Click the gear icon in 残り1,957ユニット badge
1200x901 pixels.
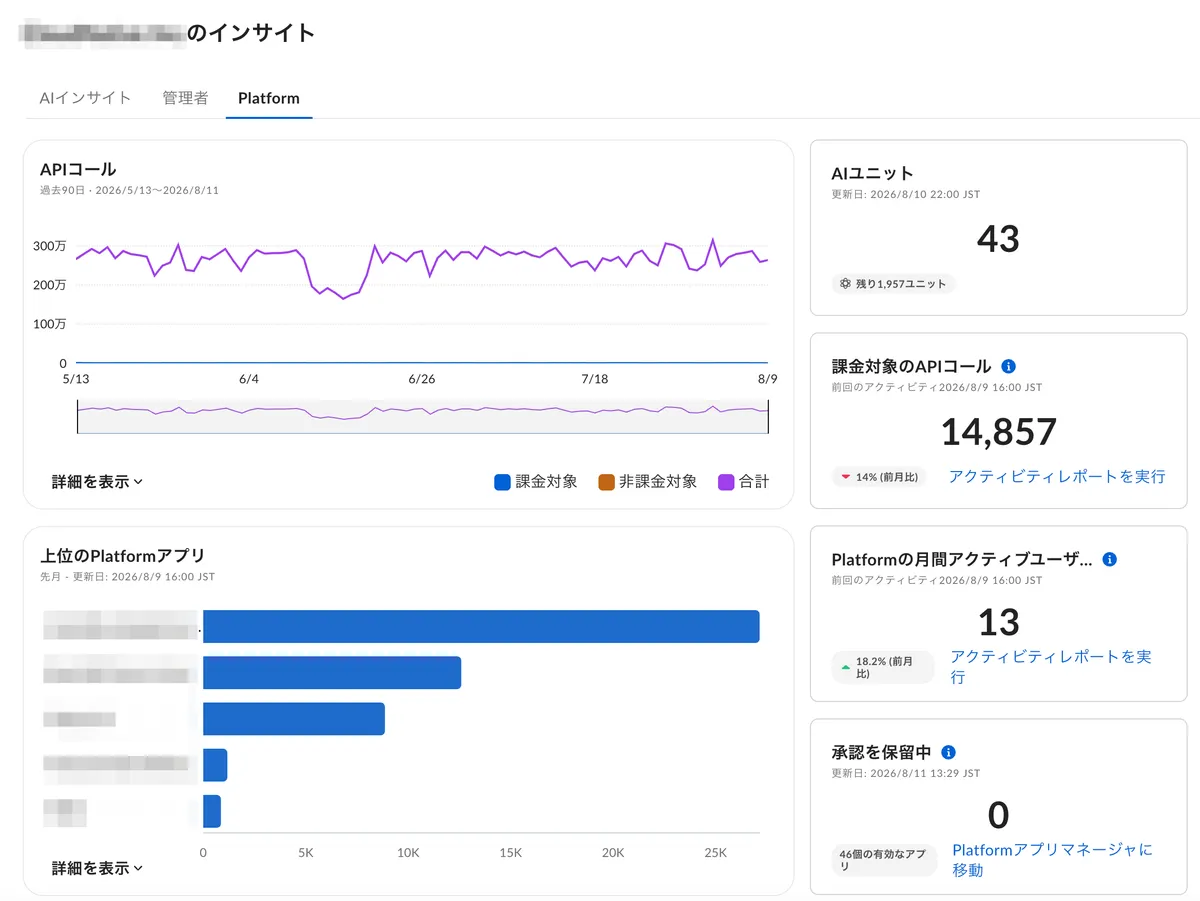pos(846,284)
